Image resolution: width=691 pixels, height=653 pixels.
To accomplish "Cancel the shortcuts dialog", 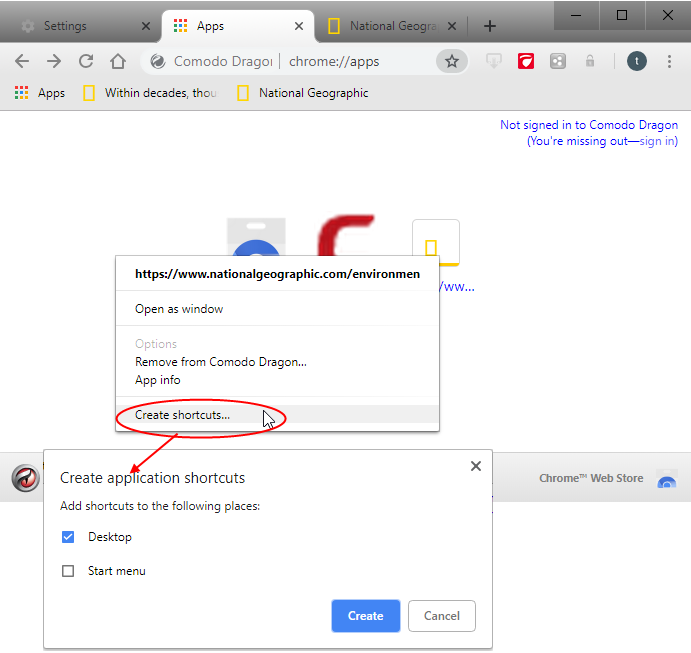I will coord(442,616).
